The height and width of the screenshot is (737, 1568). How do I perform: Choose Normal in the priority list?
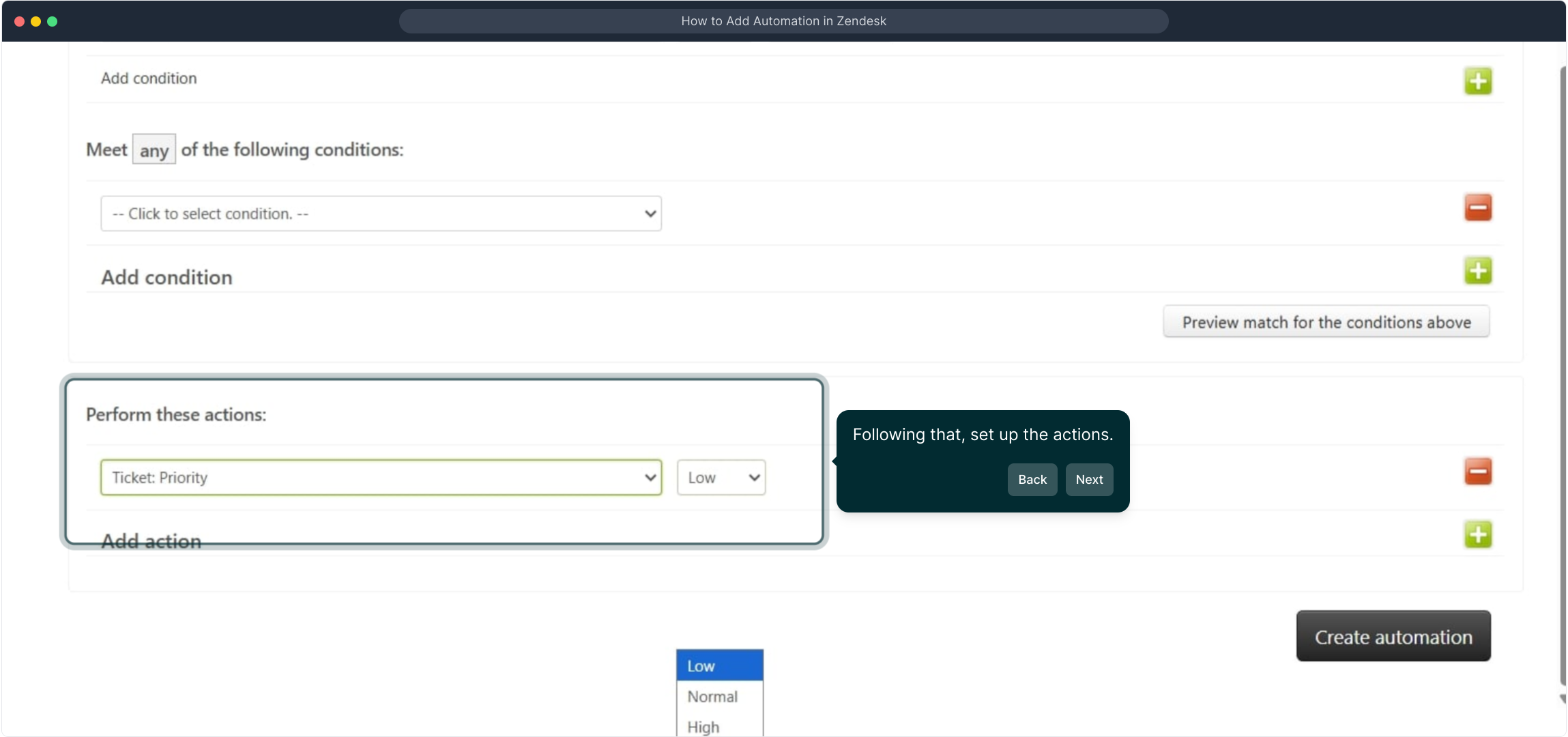coord(719,697)
